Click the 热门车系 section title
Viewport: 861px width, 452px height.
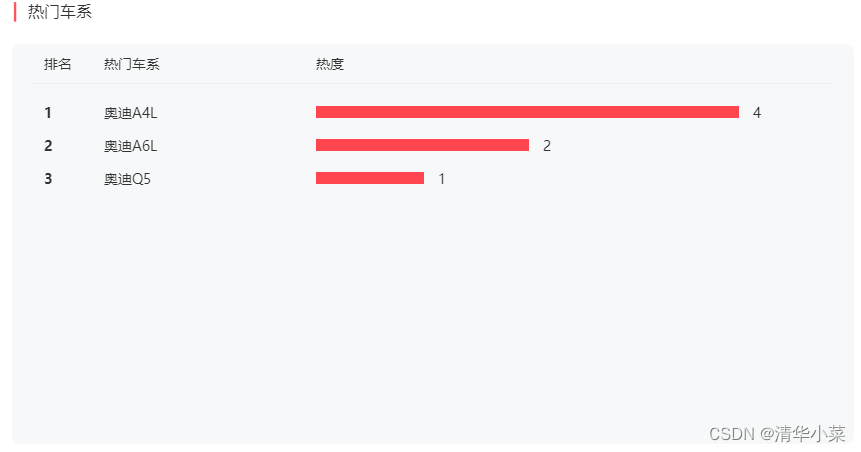coord(60,12)
